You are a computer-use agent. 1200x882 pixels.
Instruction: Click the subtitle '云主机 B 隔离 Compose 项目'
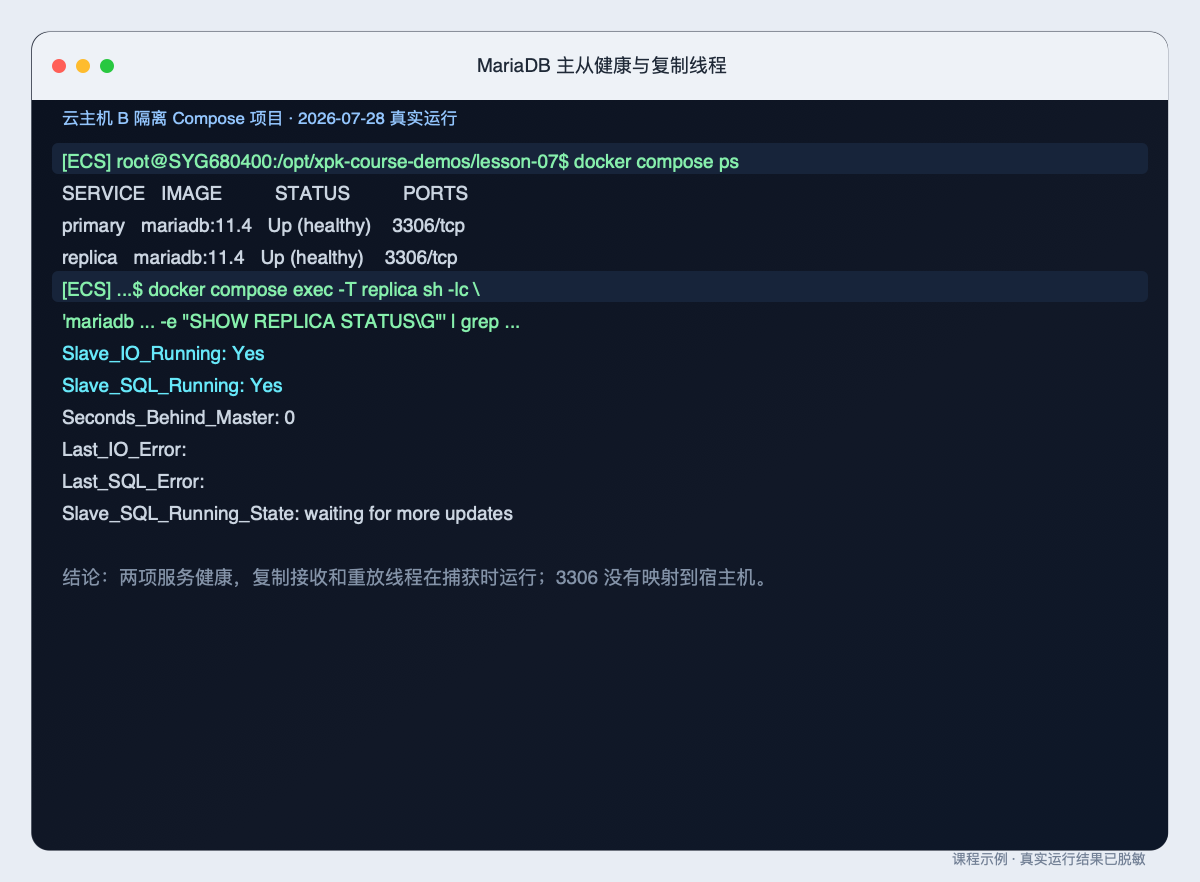pyautogui.click(x=173, y=118)
